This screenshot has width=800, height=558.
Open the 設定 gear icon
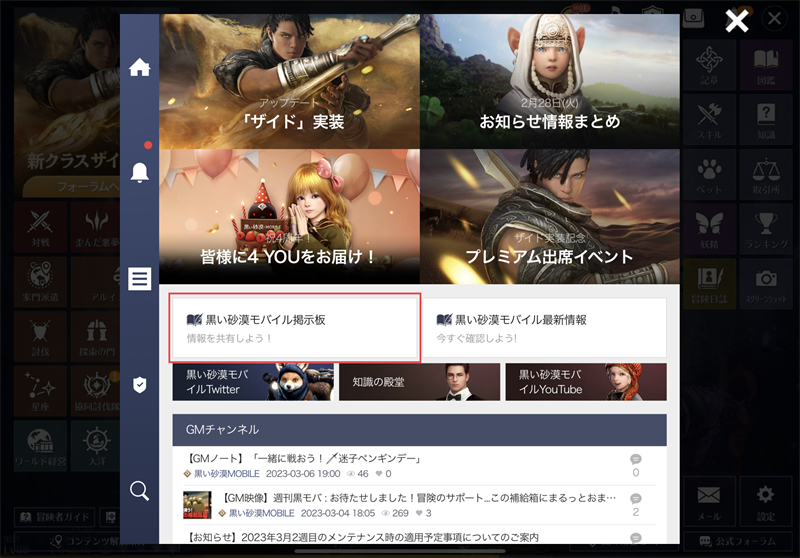click(x=766, y=501)
